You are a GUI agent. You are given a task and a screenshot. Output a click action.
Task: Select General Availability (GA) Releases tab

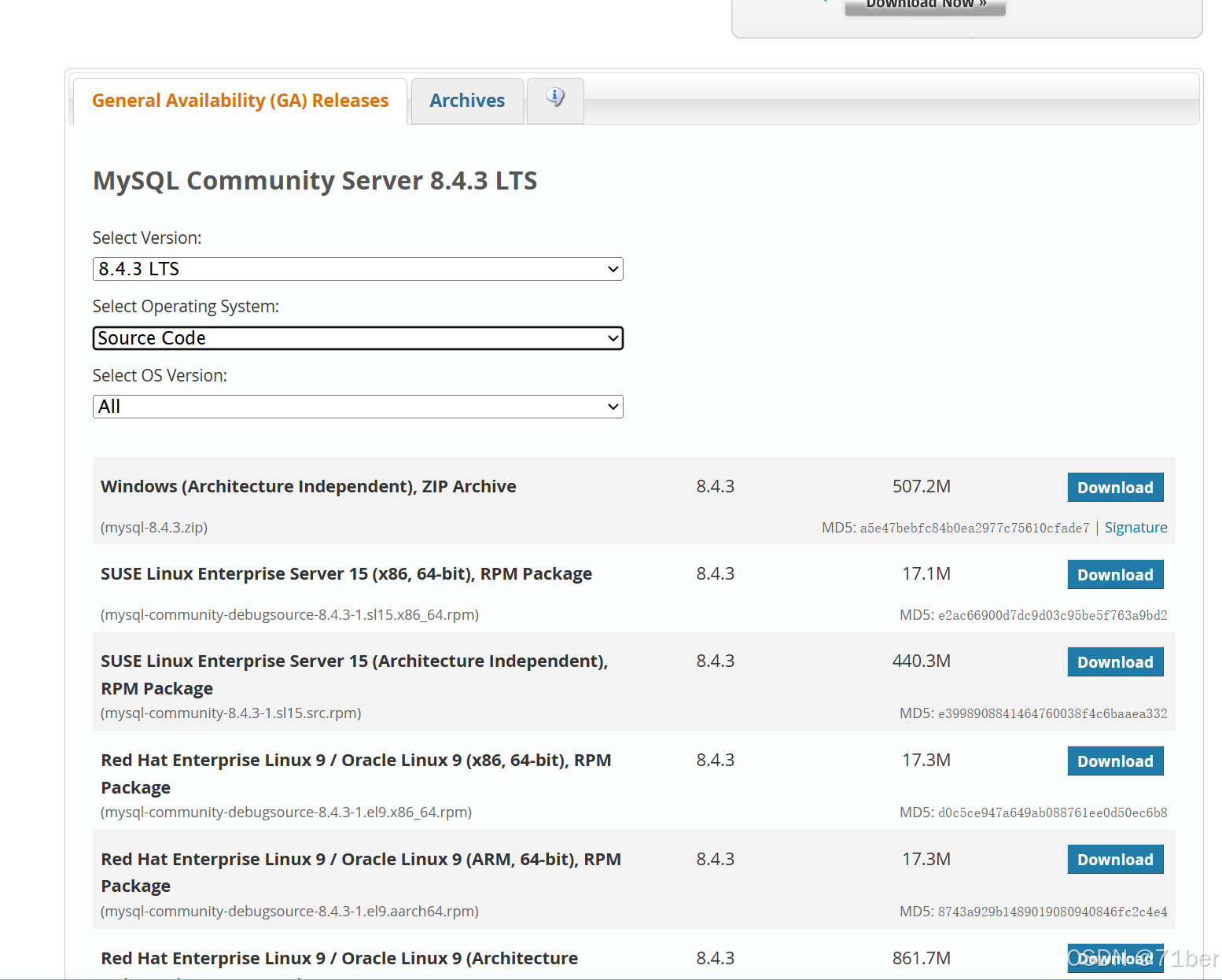coord(240,101)
